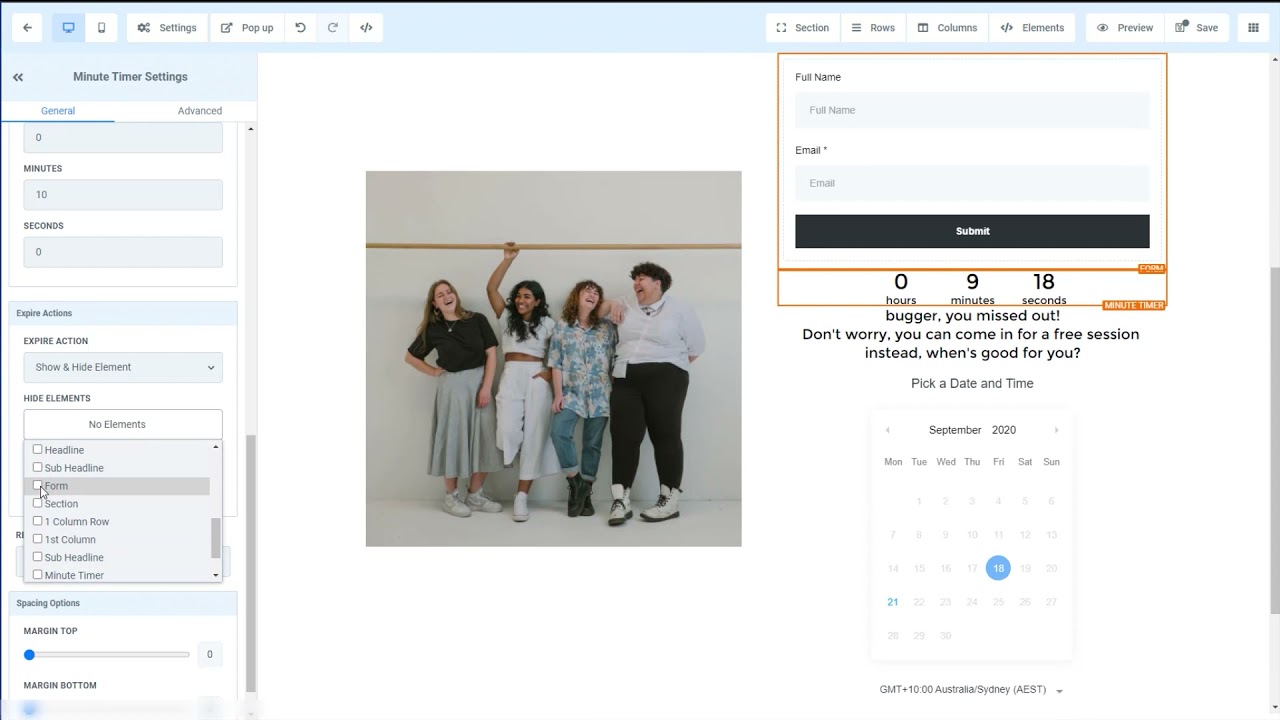Open the page Preview
Screen dimensions: 1280x720
pos(1125,28)
